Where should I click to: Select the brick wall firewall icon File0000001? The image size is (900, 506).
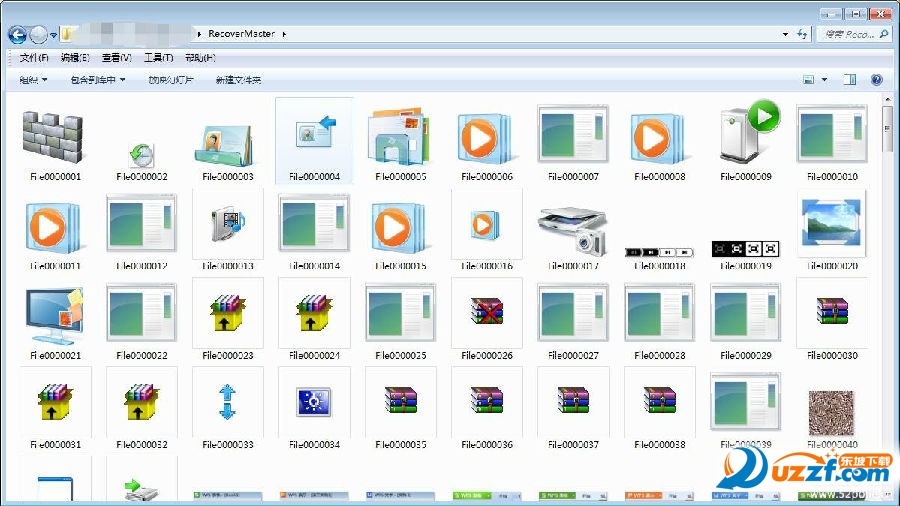tap(53, 137)
